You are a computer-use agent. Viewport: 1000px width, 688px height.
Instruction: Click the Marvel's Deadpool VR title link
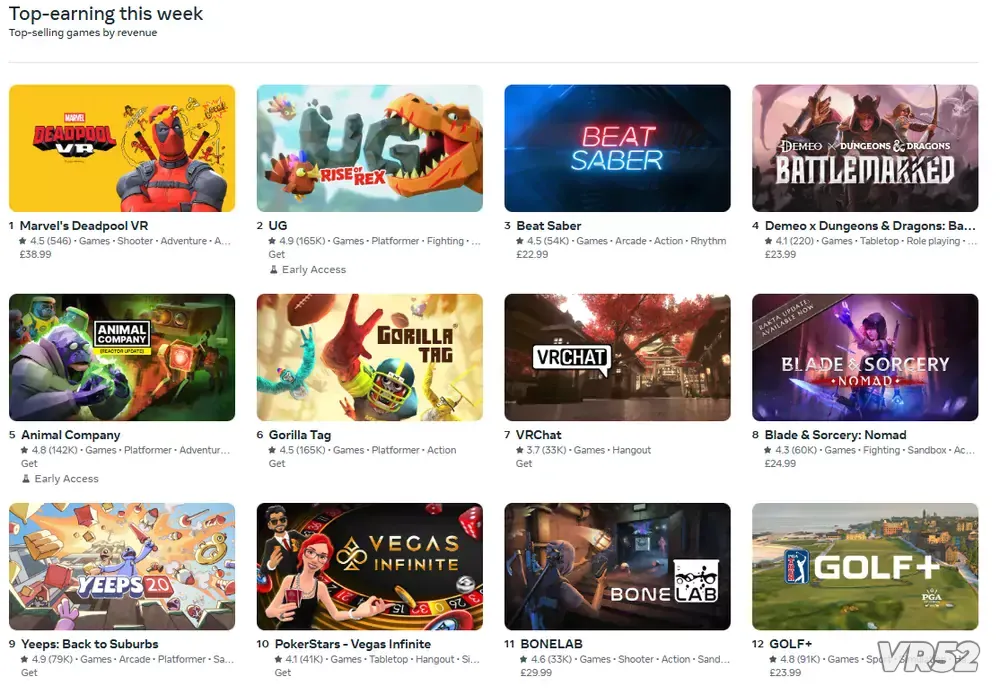pos(84,226)
